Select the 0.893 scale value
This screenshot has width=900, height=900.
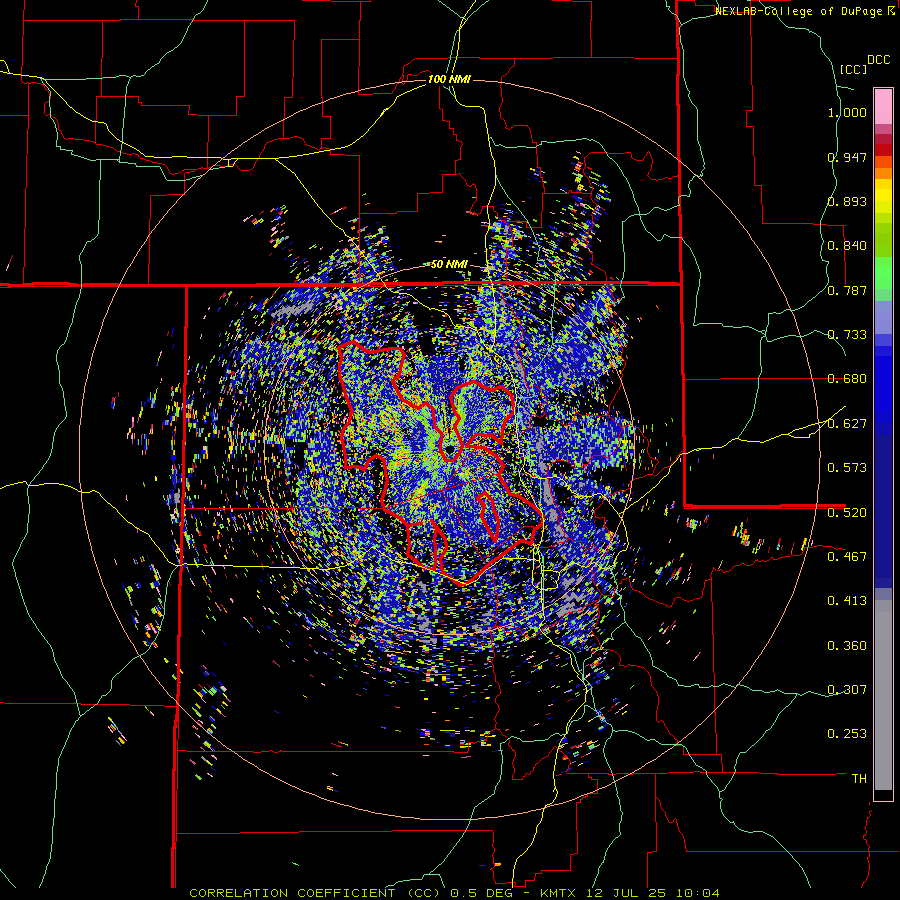(x=847, y=201)
